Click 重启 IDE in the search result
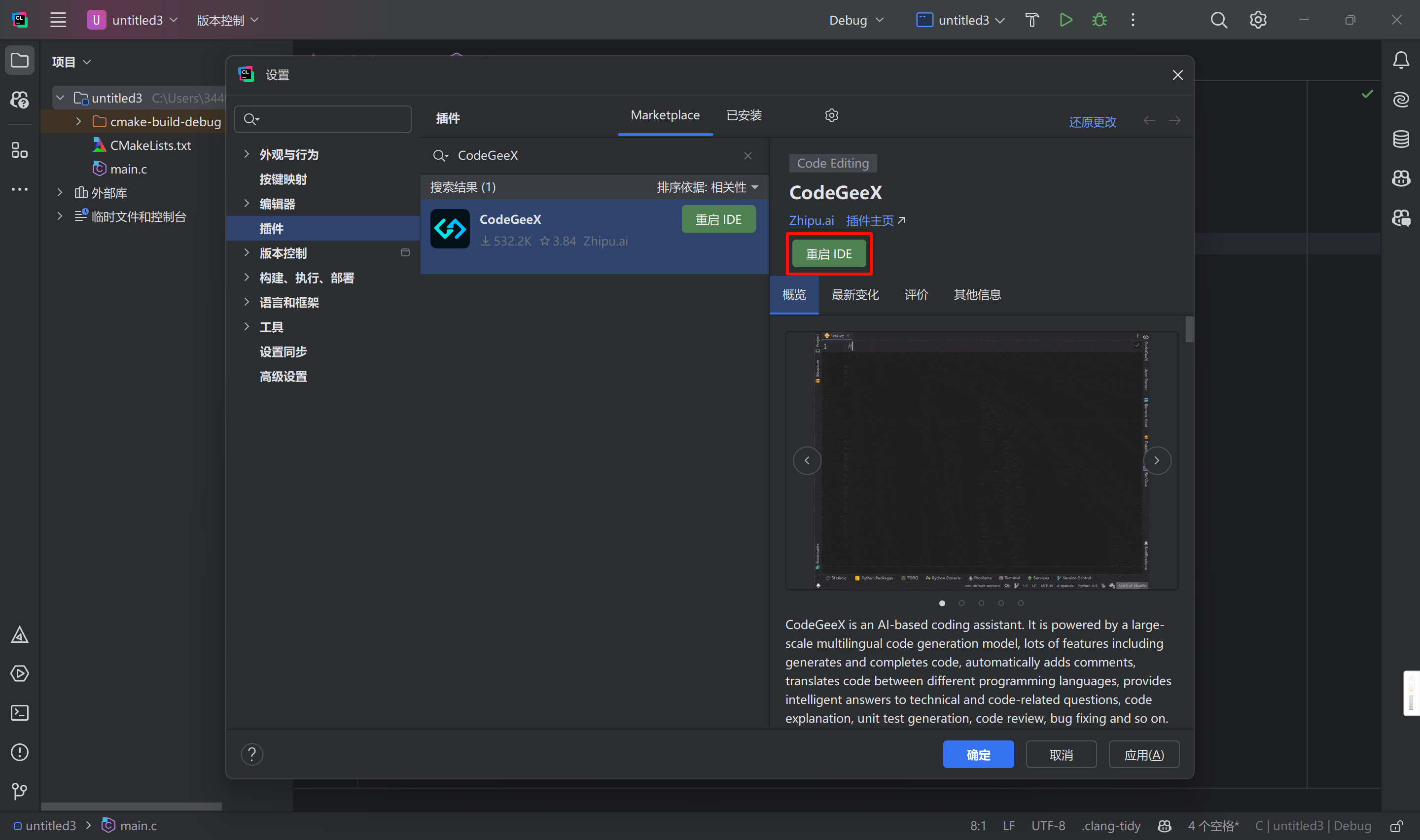1420x840 pixels. (x=718, y=219)
